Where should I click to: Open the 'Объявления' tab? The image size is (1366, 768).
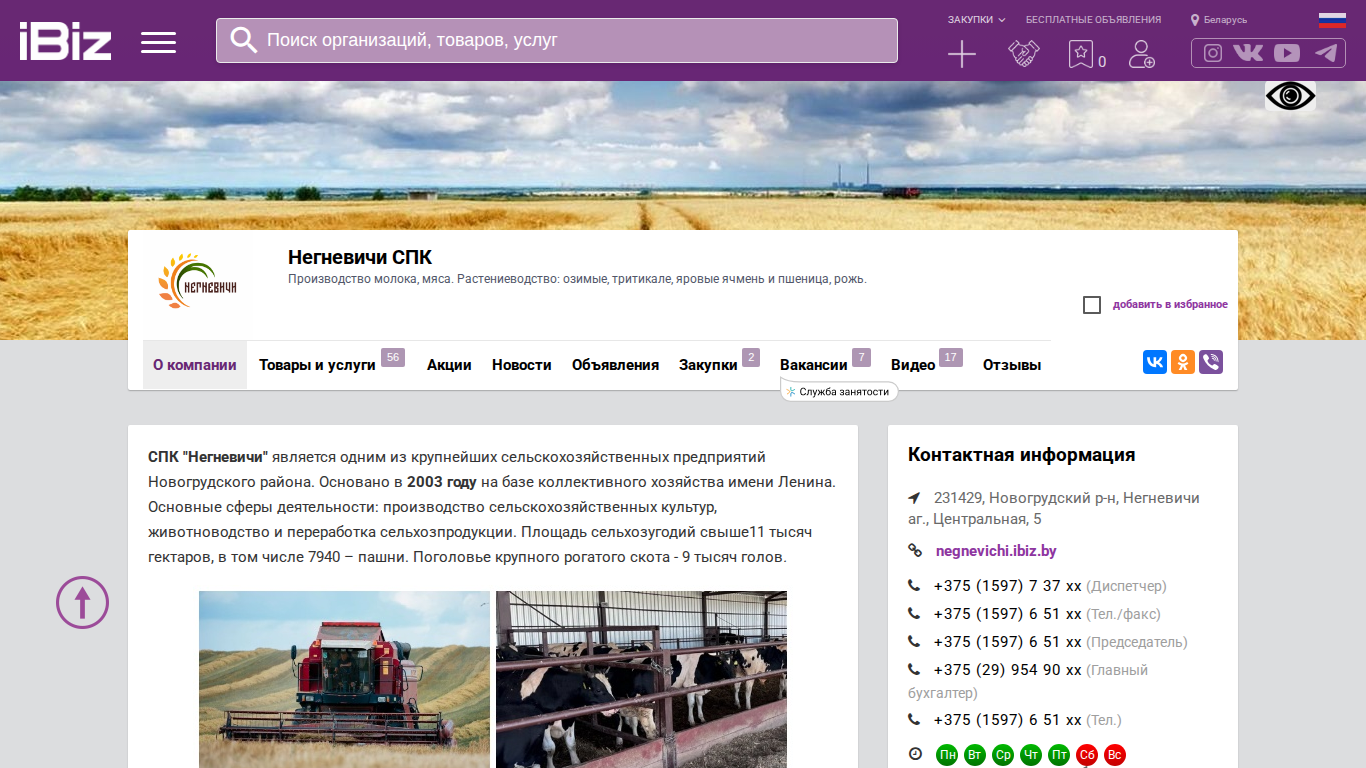coord(615,365)
